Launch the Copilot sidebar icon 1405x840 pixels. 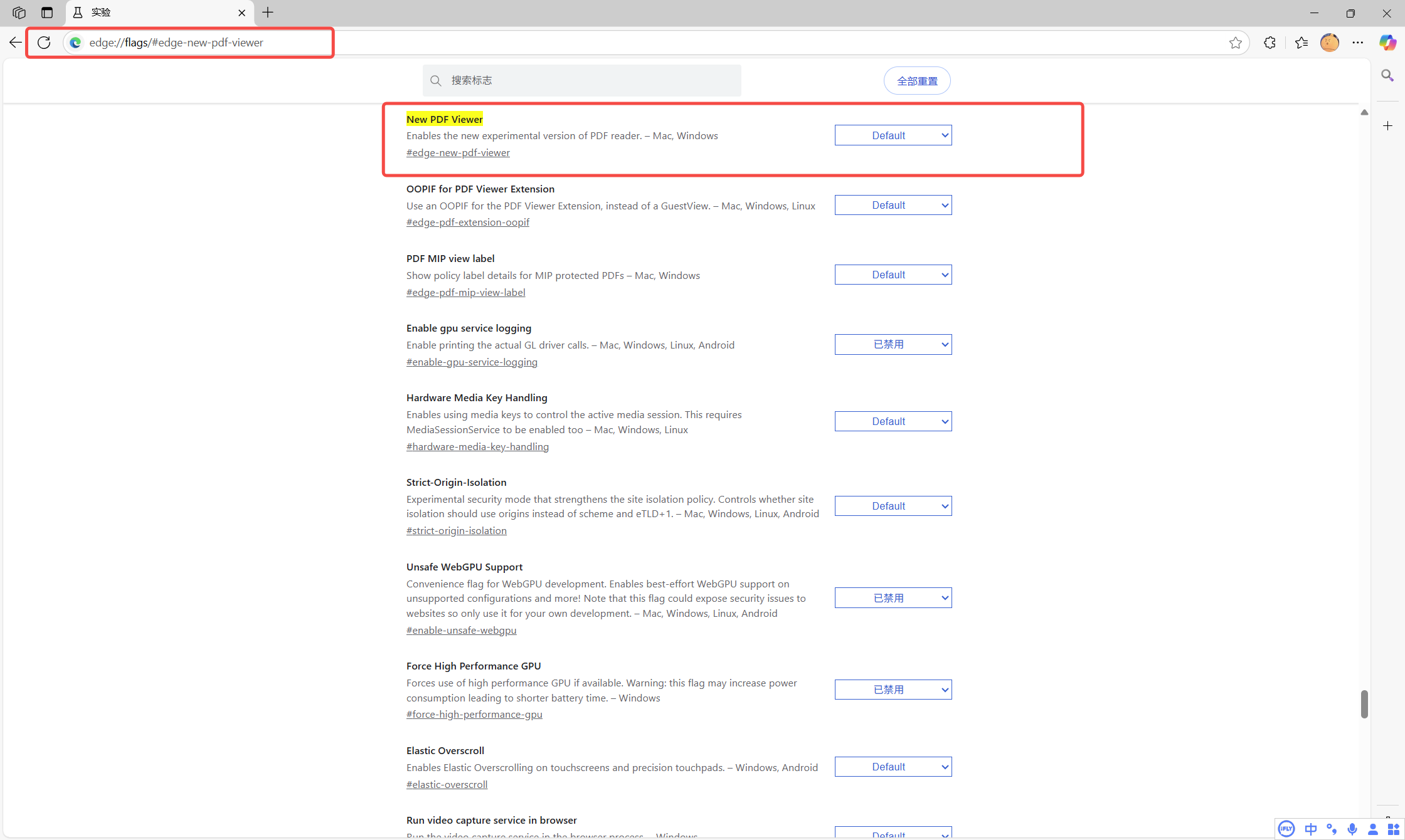[x=1387, y=43]
